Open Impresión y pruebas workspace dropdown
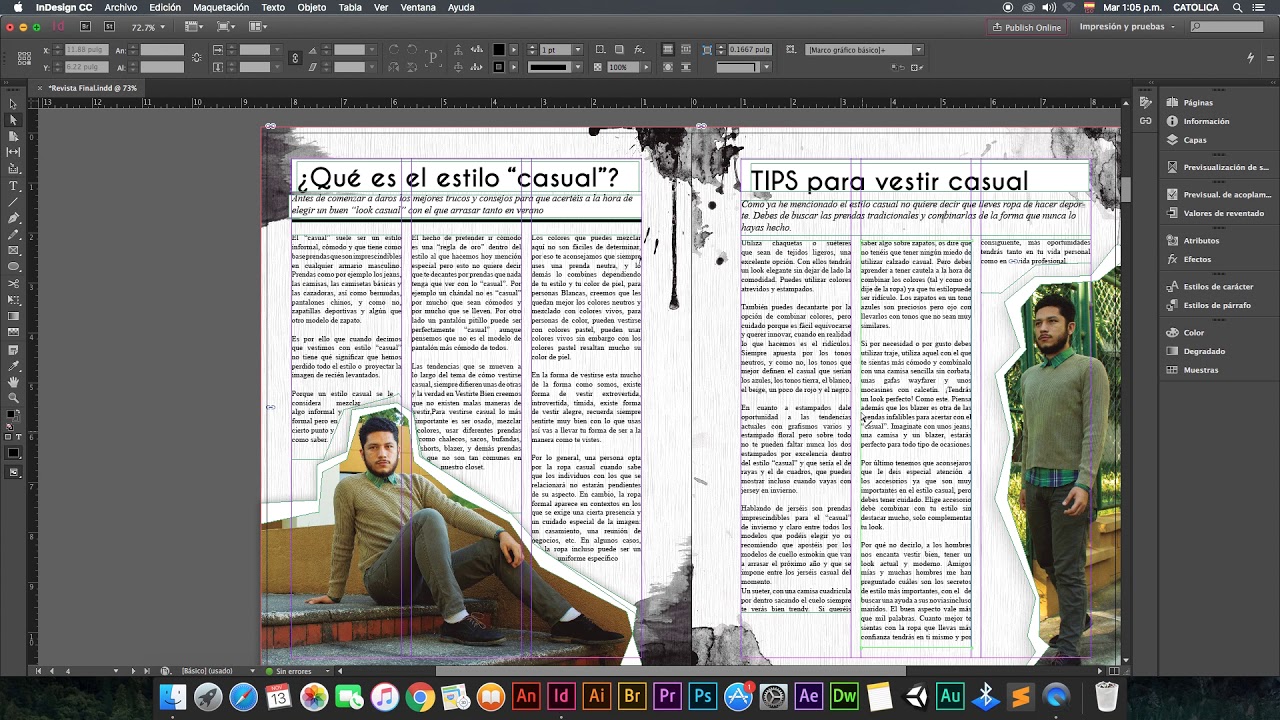The width and height of the screenshot is (1280, 720). point(1127,27)
